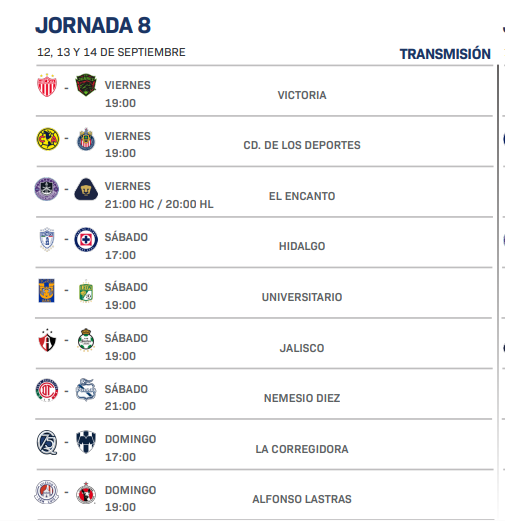Image resolution: width=505 pixels, height=521 pixels.
Task: Click the FC Juárez team crest
Action: tap(86, 85)
